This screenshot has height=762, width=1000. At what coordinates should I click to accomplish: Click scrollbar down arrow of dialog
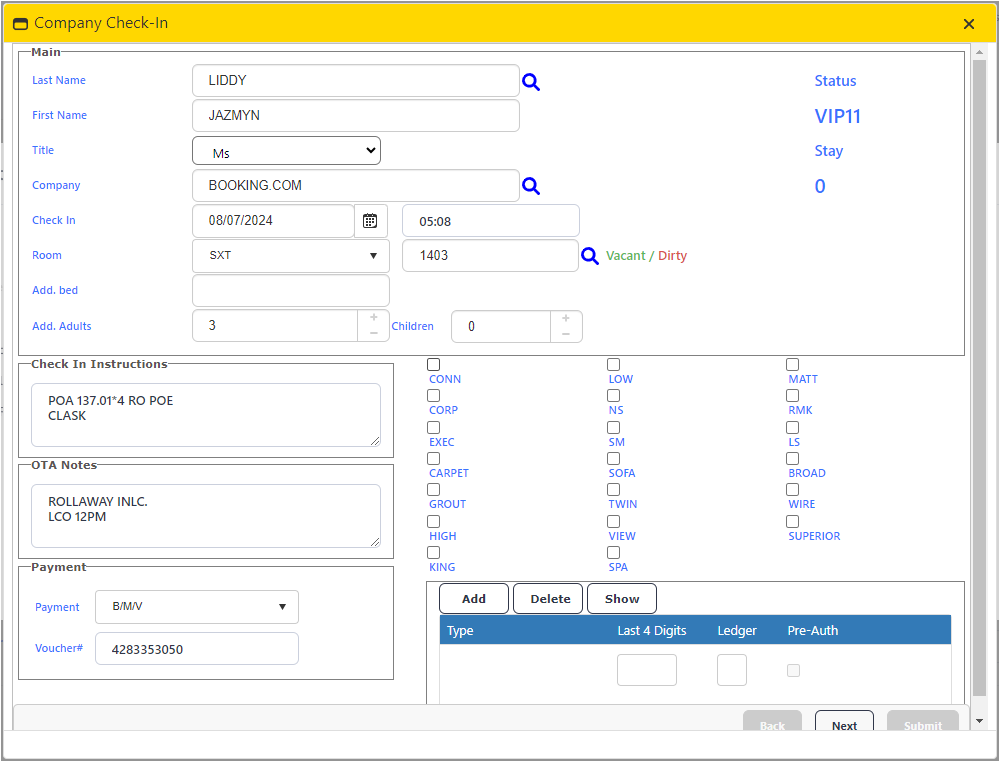coord(980,721)
